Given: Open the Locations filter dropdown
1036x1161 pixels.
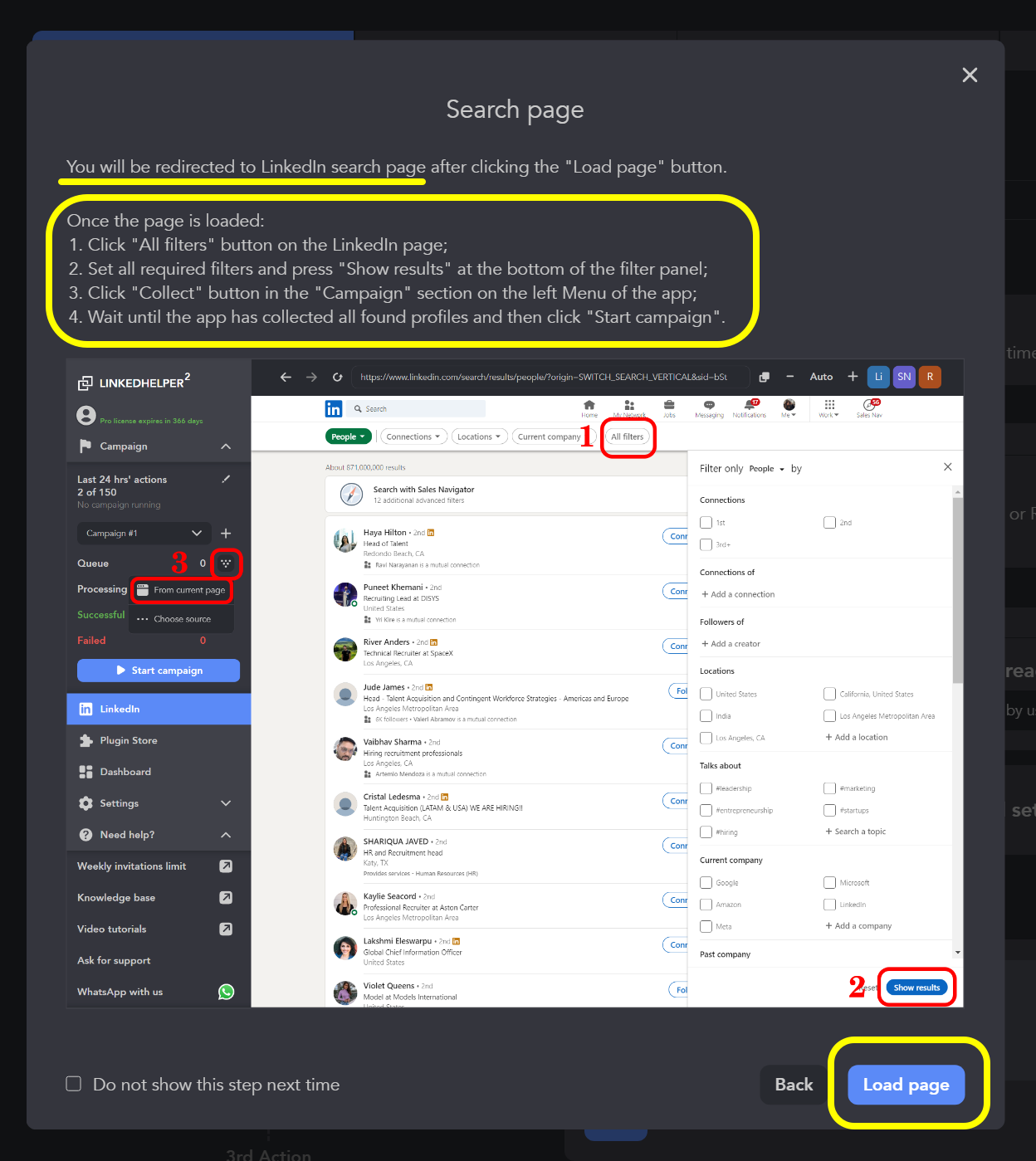Looking at the screenshot, I should [x=479, y=437].
